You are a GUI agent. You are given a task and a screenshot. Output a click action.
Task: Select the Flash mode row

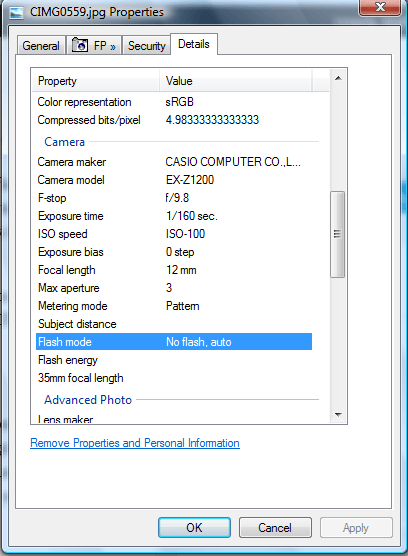click(174, 342)
